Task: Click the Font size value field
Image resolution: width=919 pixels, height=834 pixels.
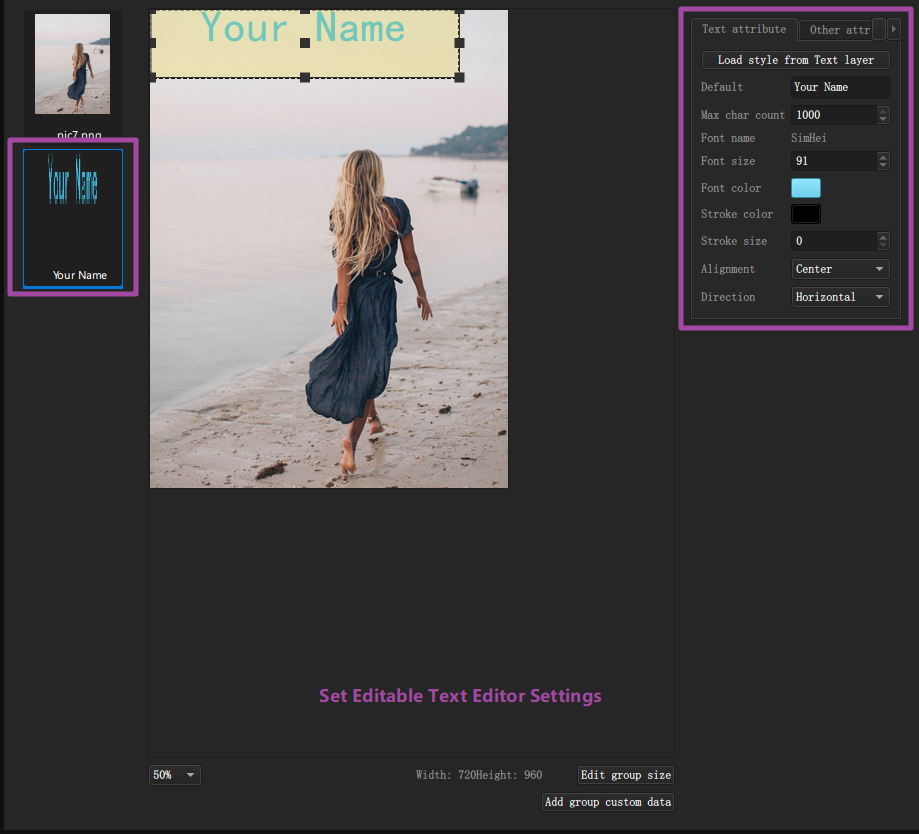Action: (833, 161)
